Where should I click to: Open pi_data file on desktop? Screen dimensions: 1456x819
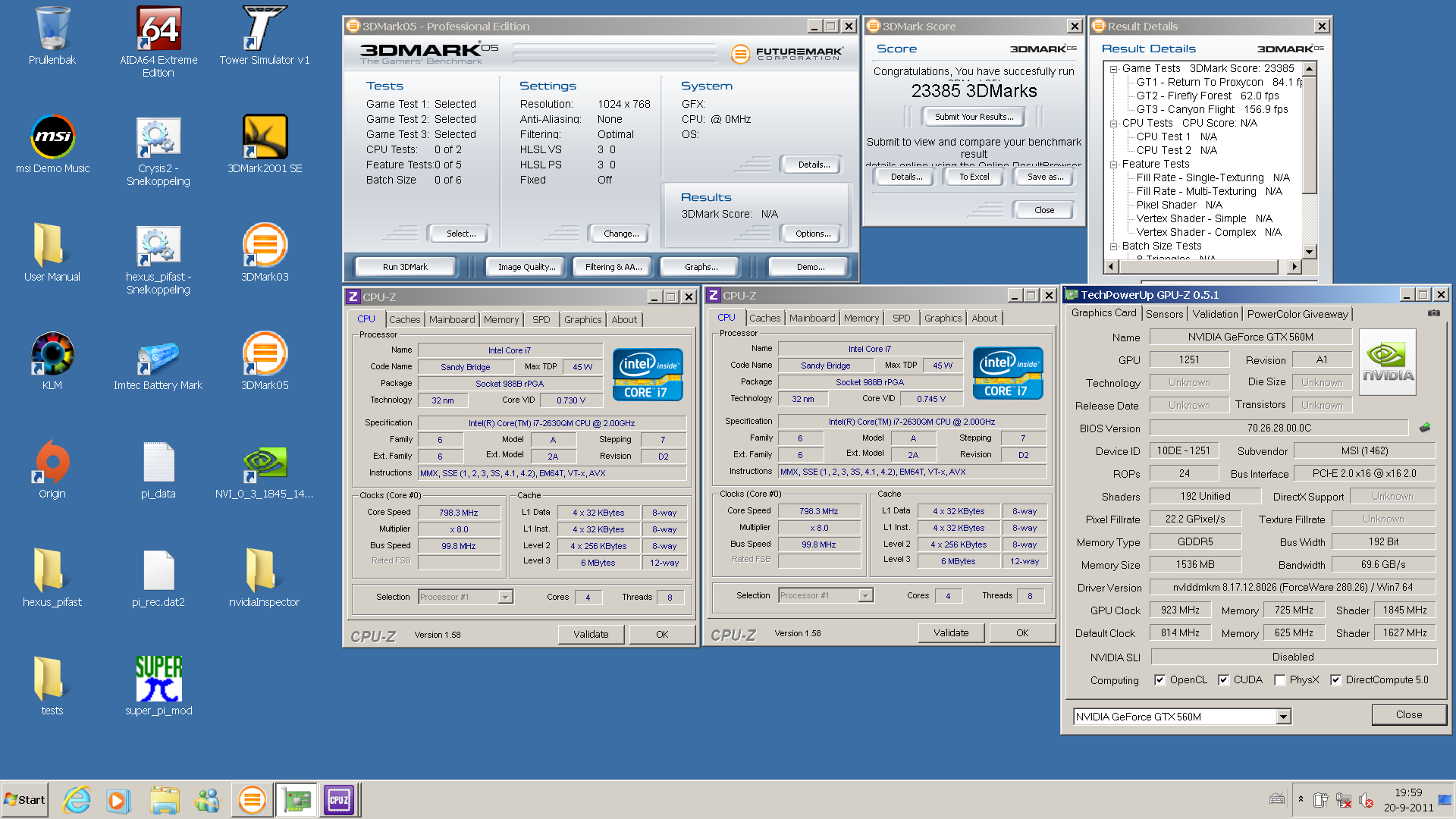coord(158,469)
